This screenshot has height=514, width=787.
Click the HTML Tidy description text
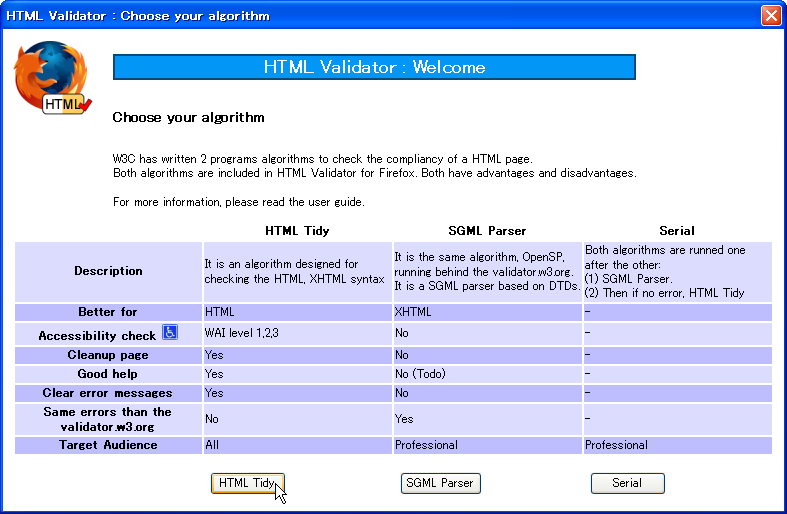point(295,272)
